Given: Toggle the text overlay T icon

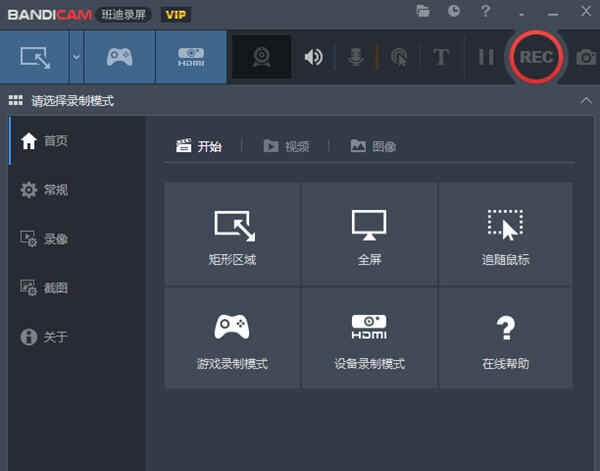Looking at the screenshot, I should click(x=441, y=57).
